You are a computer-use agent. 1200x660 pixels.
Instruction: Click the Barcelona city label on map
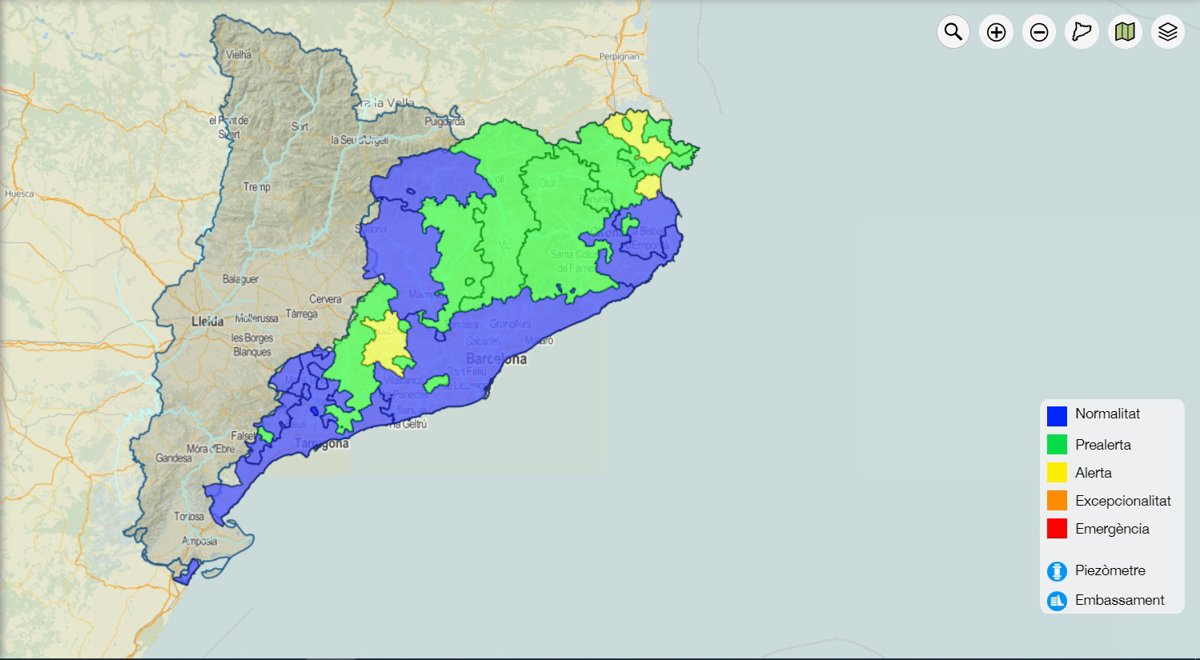(496, 359)
